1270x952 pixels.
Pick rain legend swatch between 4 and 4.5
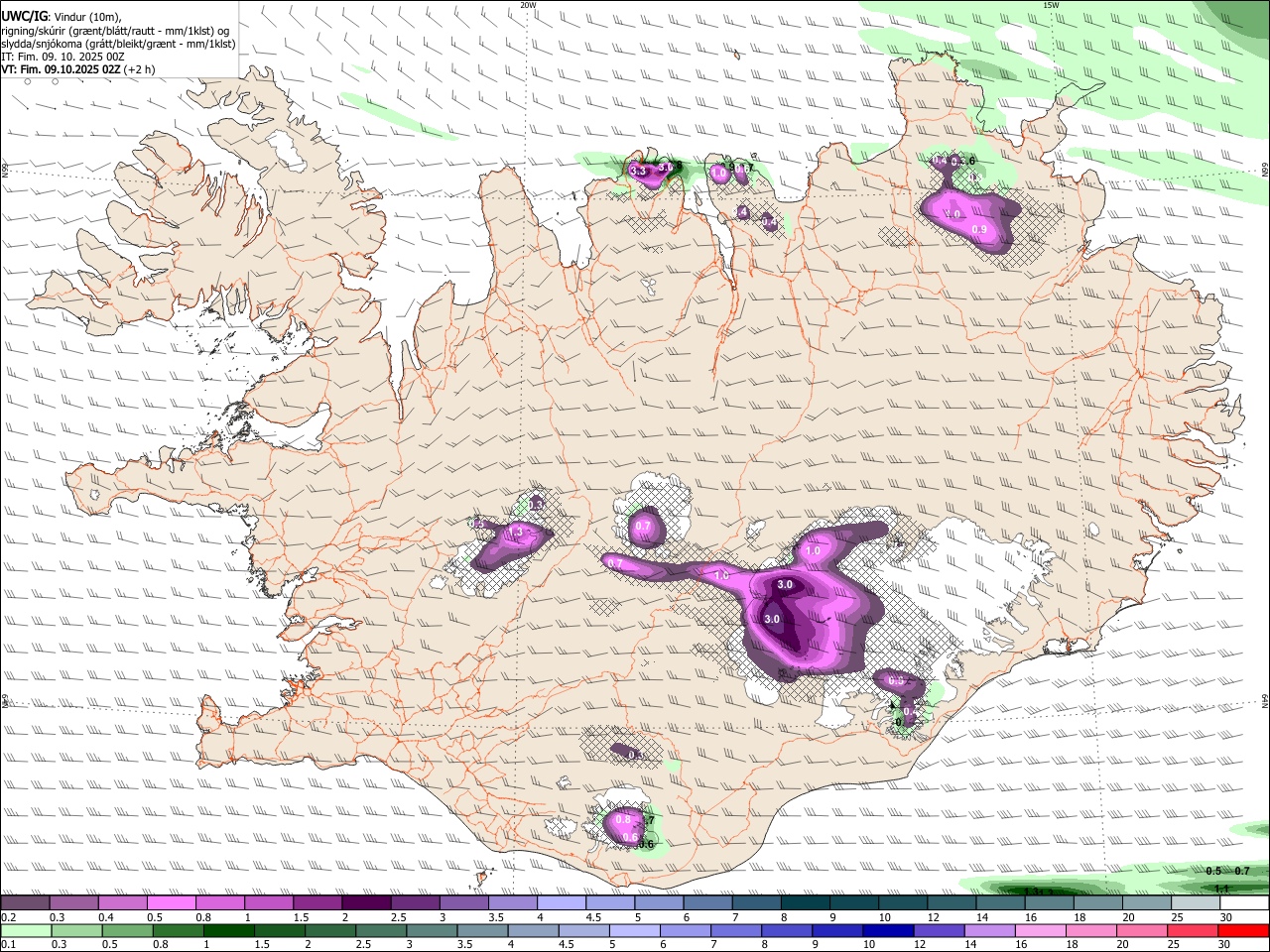click(x=535, y=931)
